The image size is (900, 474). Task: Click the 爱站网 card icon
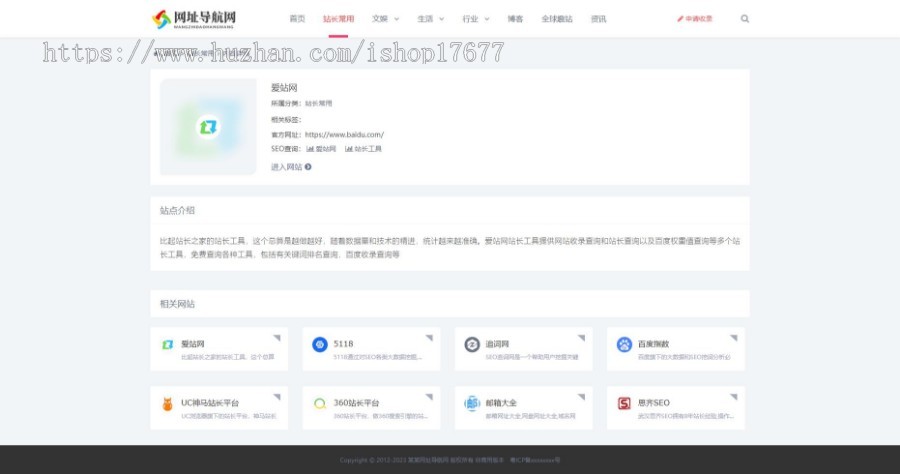pyautogui.click(x=168, y=344)
